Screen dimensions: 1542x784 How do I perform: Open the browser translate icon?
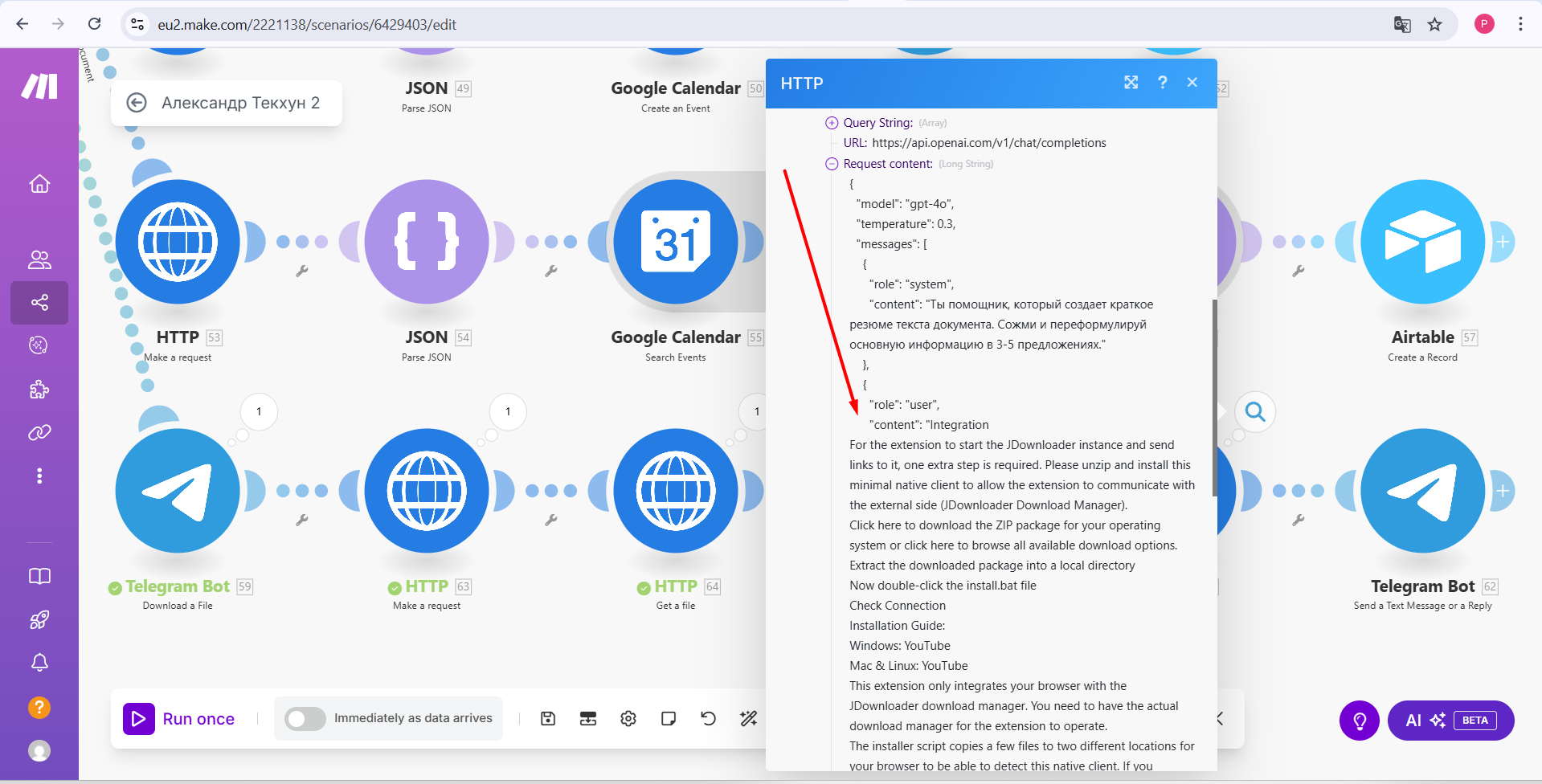pyautogui.click(x=1402, y=24)
